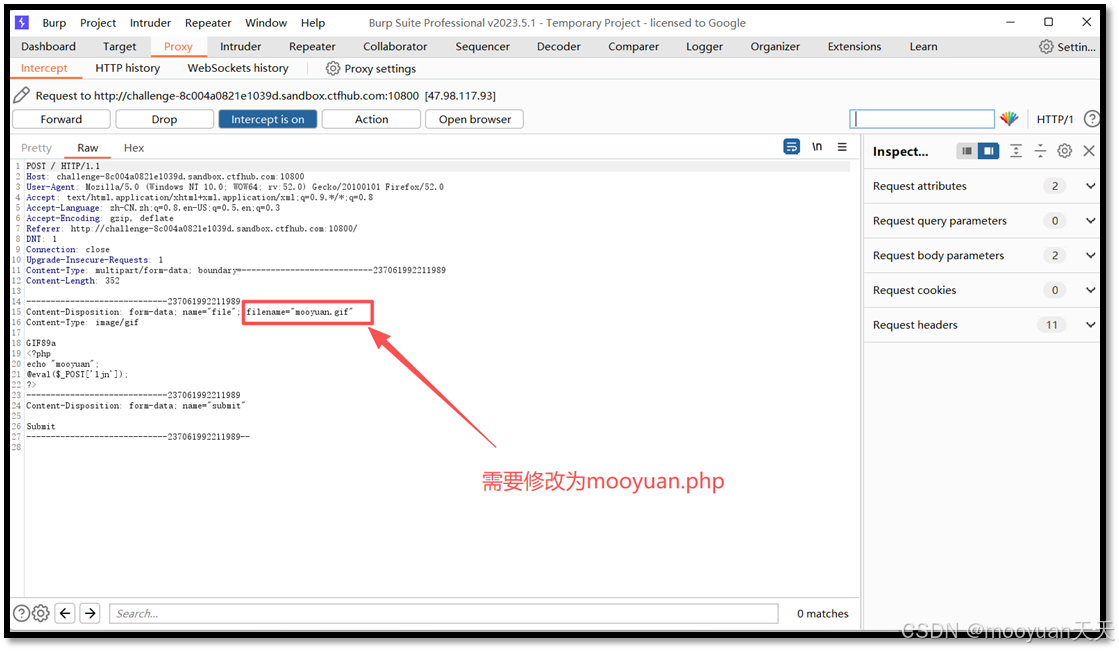1119x651 pixels.
Task: Open the Burp menu
Action: click(x=54, y=23)
